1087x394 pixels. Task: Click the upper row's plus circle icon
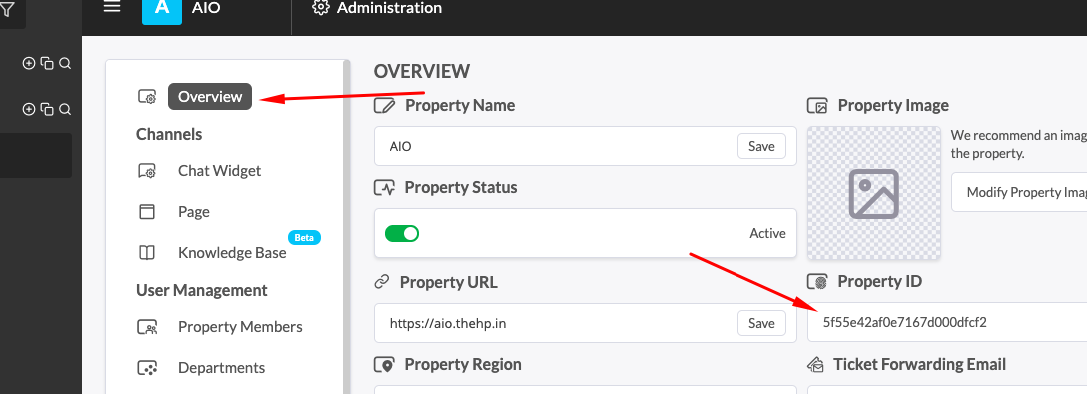28,63
